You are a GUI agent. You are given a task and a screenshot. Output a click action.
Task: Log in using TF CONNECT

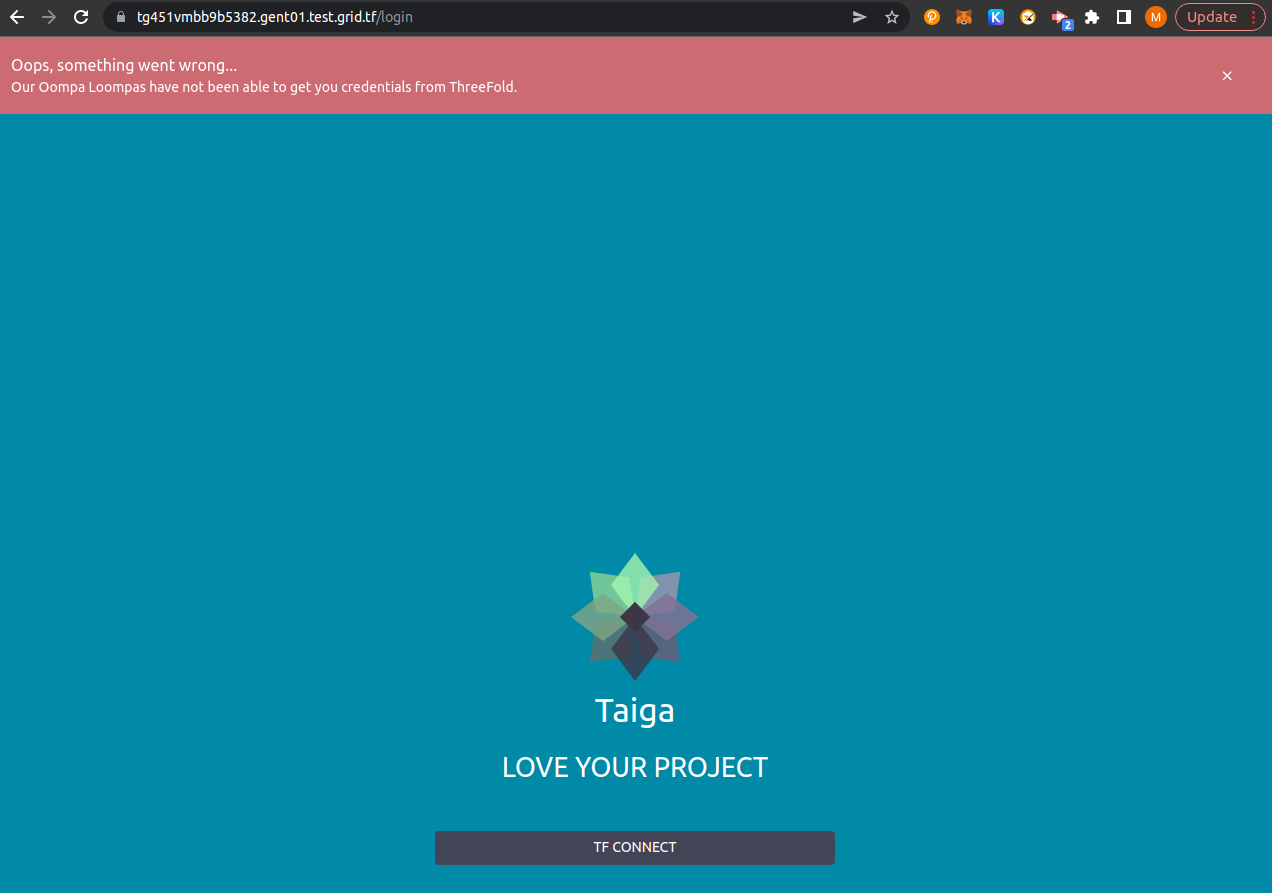(x=635, y=847)
